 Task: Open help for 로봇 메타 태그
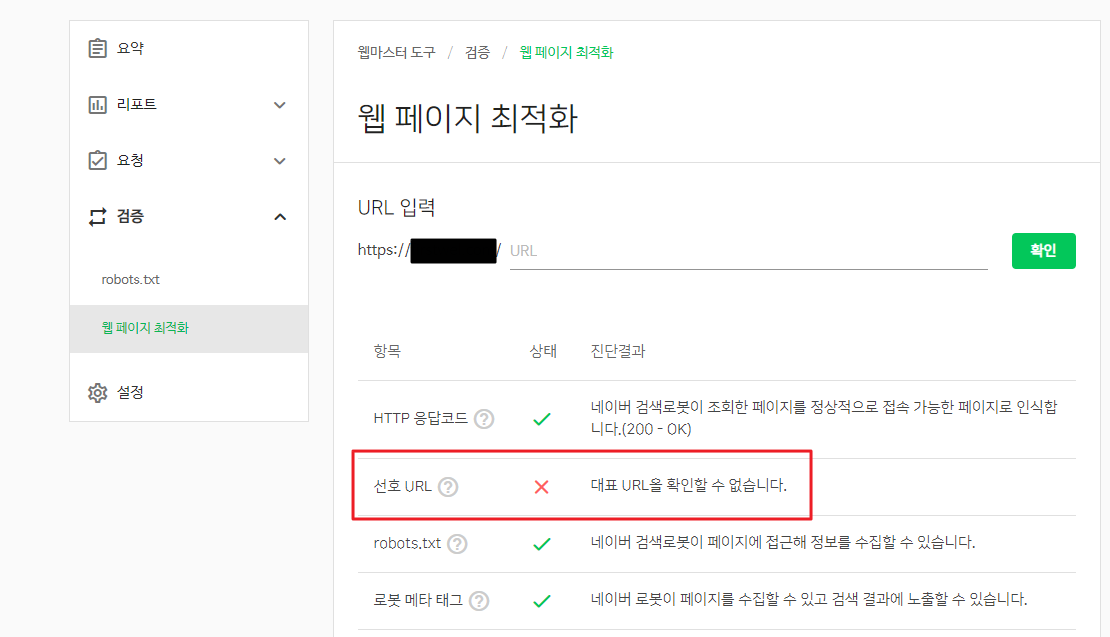[x=479, y=601]
